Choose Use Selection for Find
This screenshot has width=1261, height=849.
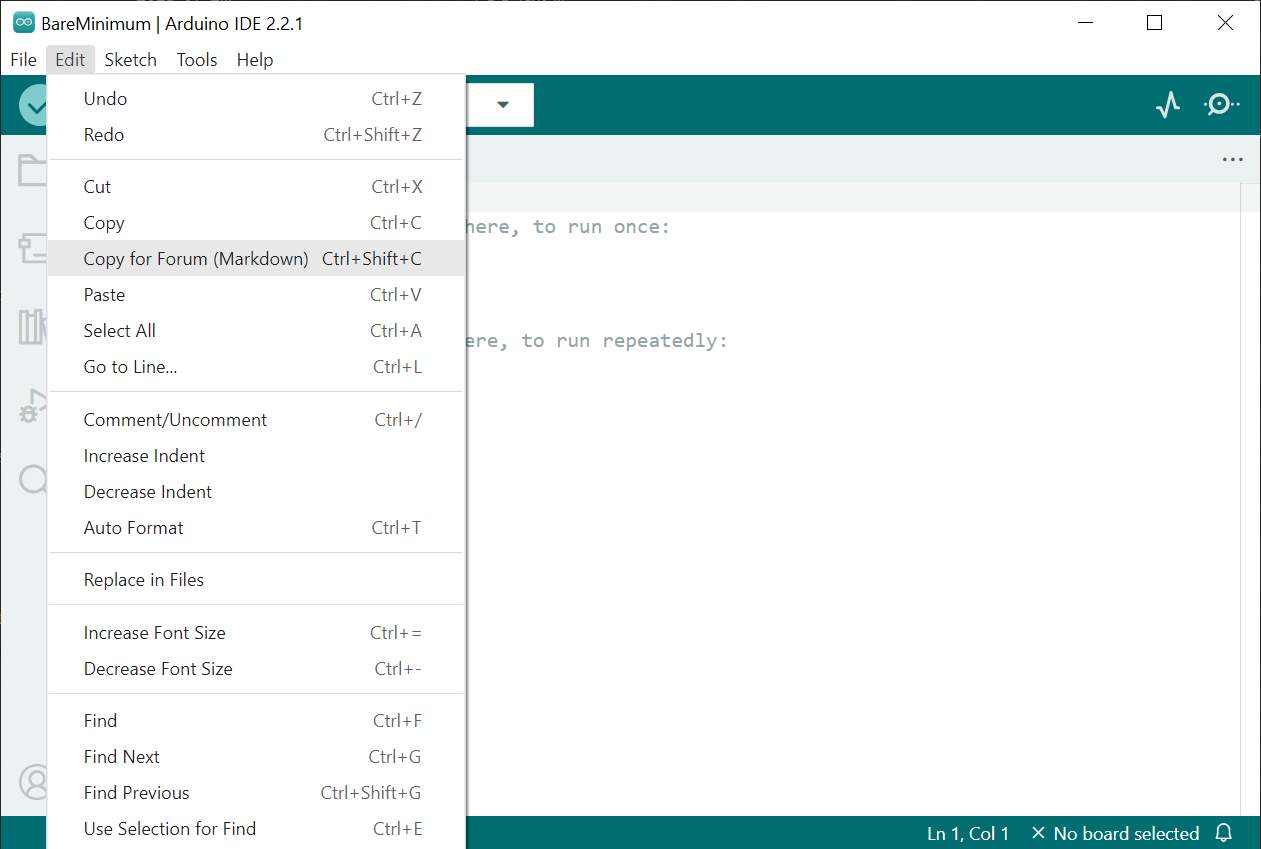point(256,829)
